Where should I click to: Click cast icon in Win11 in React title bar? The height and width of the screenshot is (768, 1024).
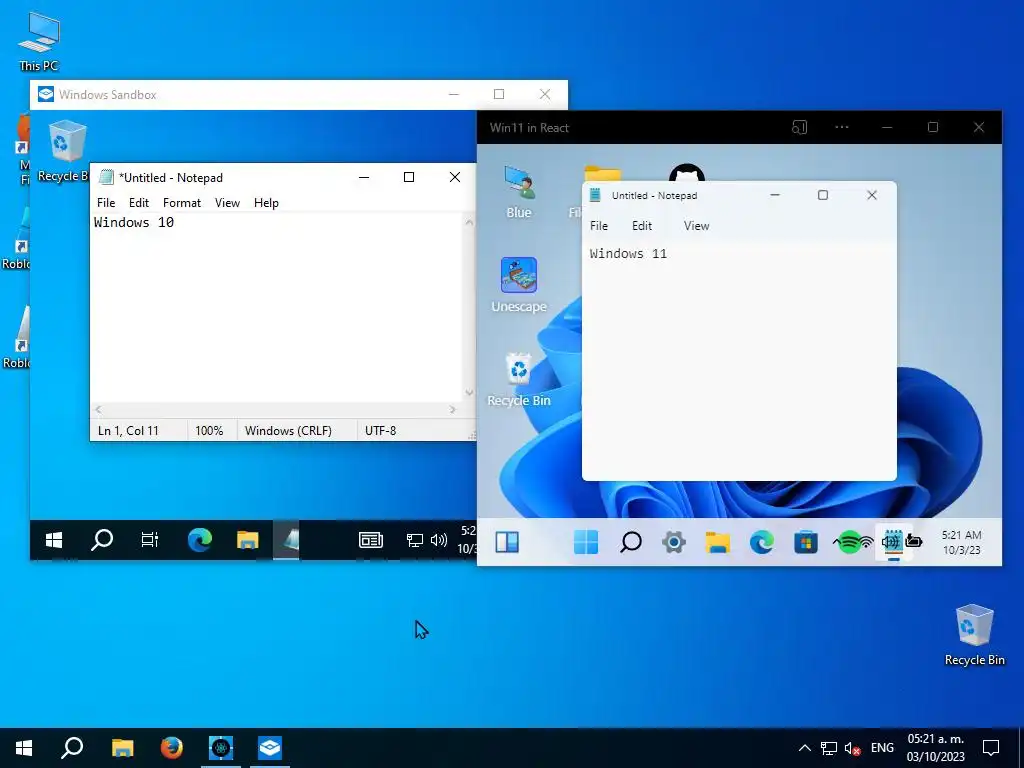799,127
